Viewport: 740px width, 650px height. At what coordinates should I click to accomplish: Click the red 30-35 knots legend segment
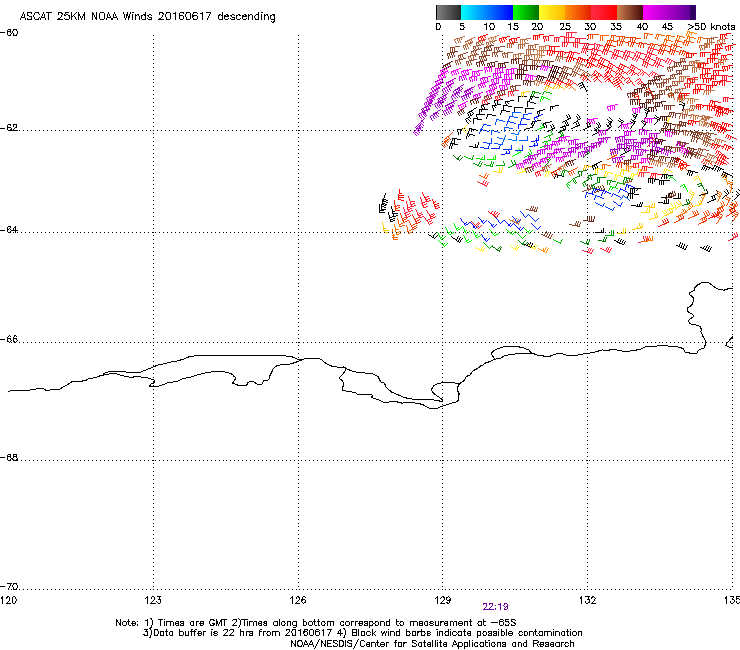(604, 12)
